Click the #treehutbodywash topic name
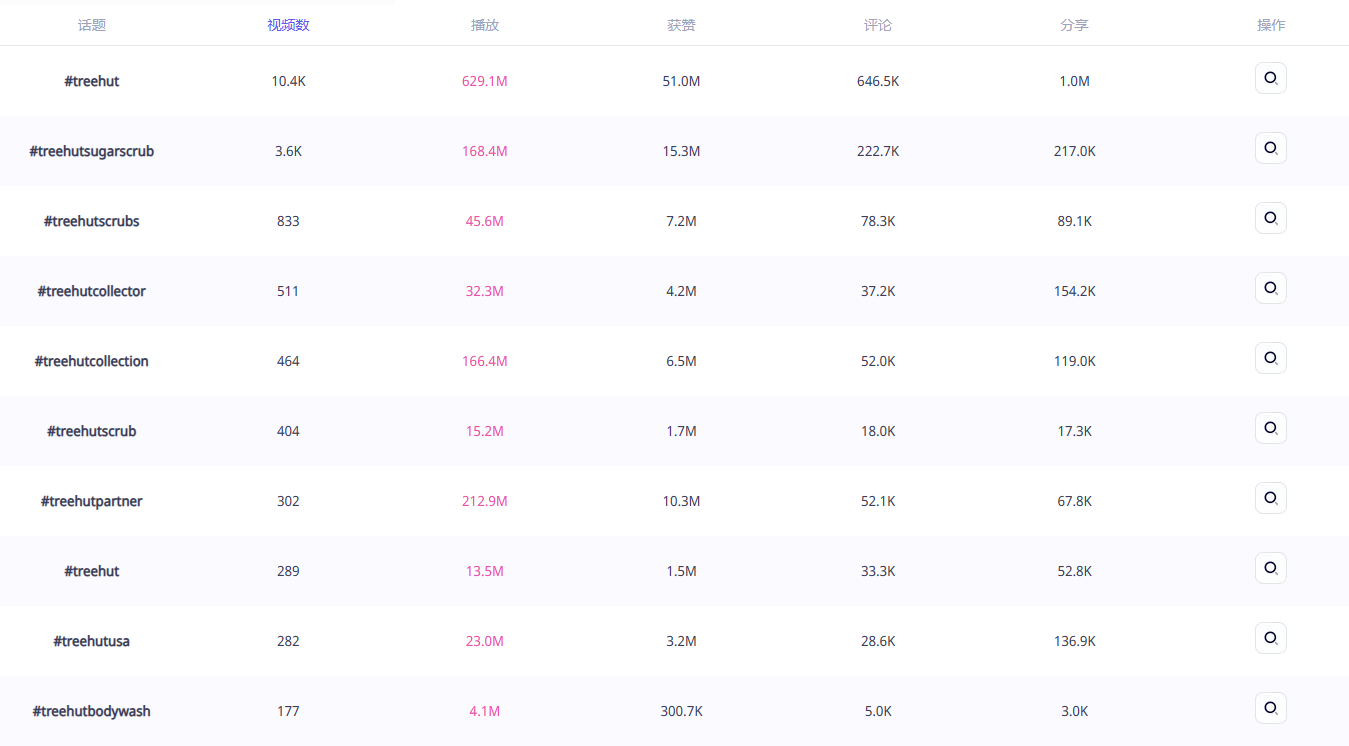This screenshot has height=746, width=1349. pos(92,711)
